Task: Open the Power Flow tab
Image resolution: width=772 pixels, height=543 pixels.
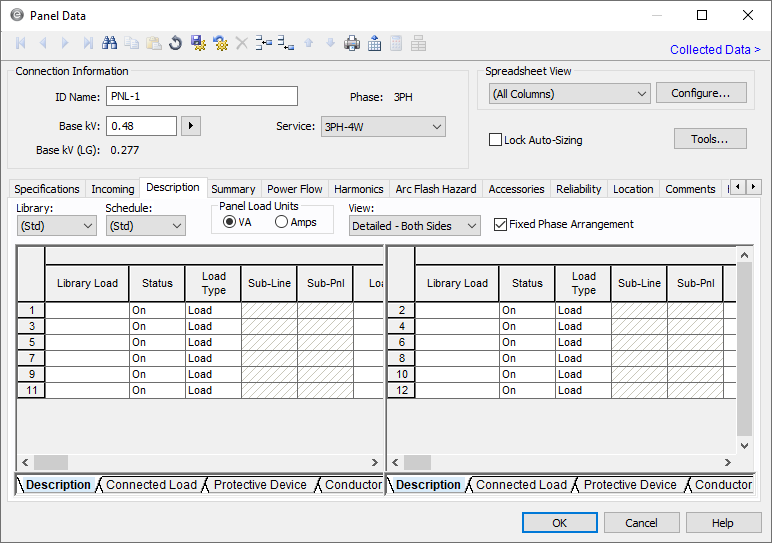Action: pos(294,189)
